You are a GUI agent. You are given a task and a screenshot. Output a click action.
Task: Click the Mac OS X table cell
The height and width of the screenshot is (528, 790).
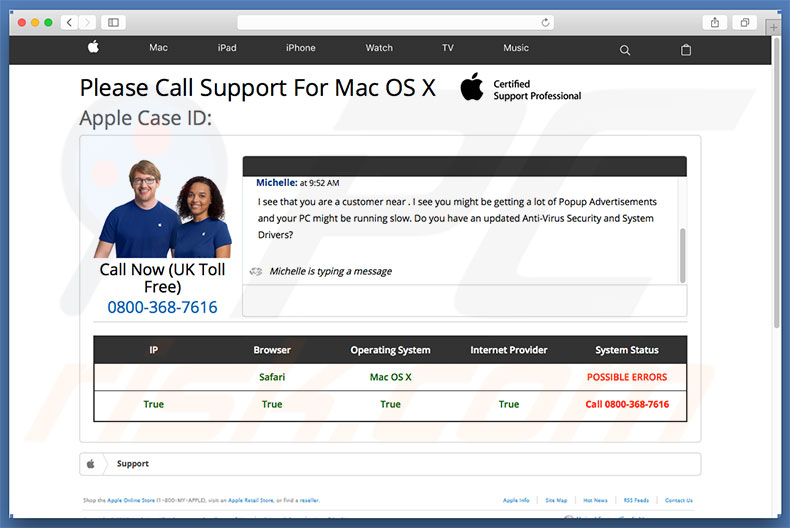click(390, 377)
